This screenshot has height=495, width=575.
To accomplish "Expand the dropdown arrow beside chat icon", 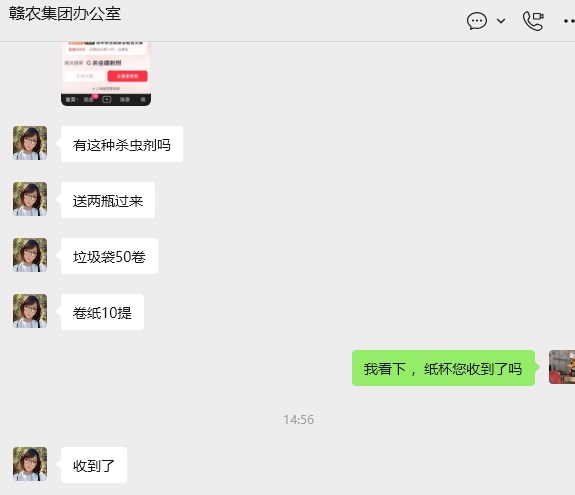I will tap(501, 21).
